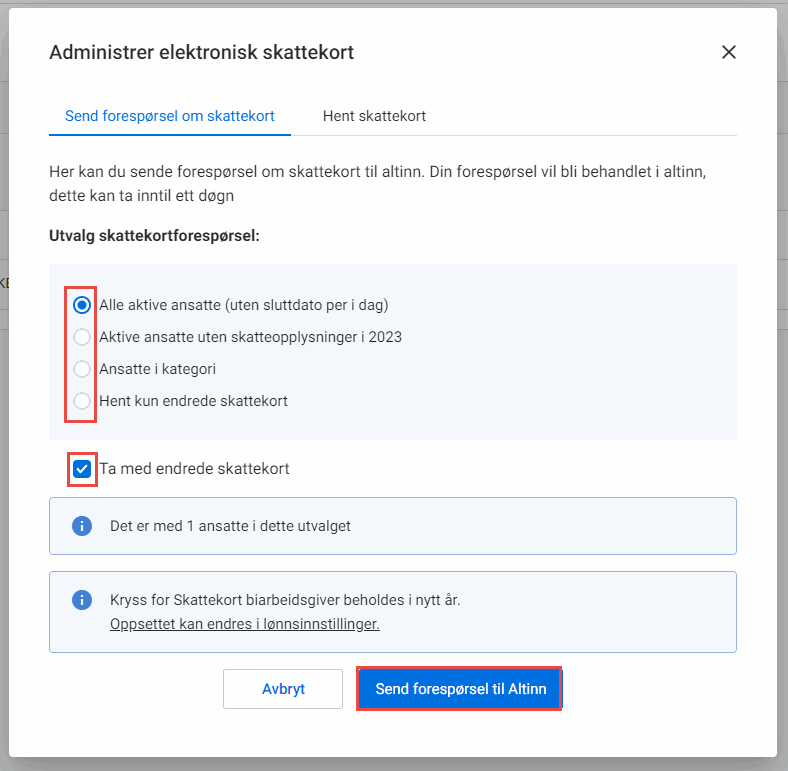The image size is (788, 771).
Task: Click the "Ta med endrede skattekort" label text
Action: [194, 468]
